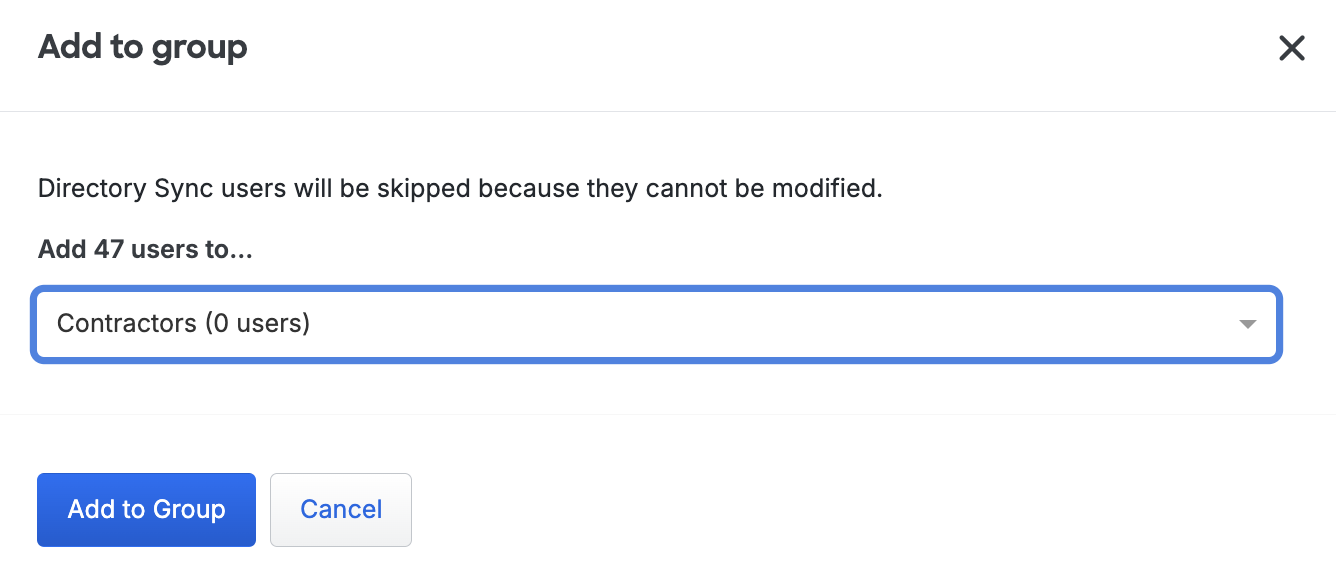This screenshot has width=1336, height=566.
Task: Click the word 'Contractors' in the selector
Action: [126, 324]
